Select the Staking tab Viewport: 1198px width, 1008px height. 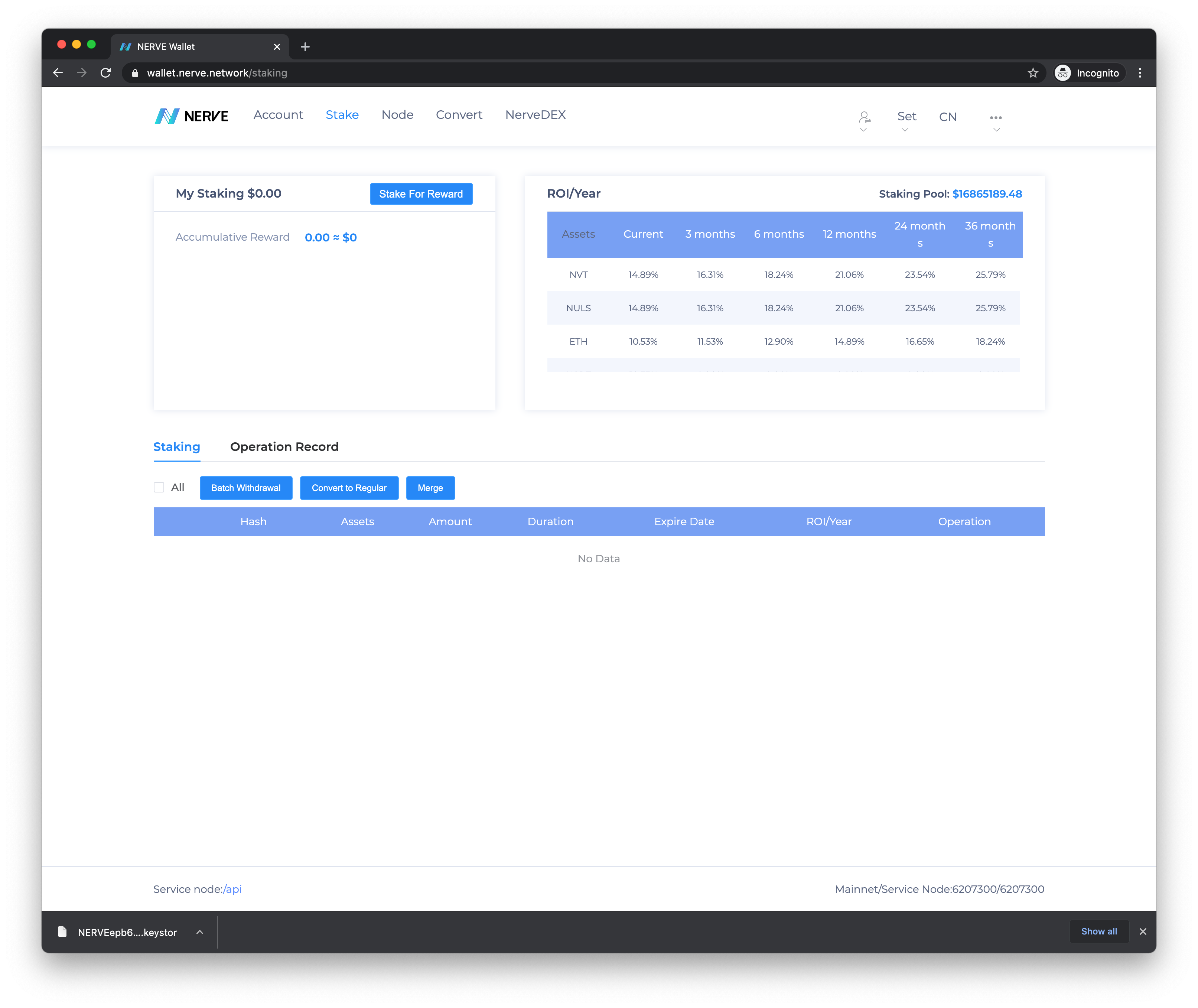[x=176, y=447]
